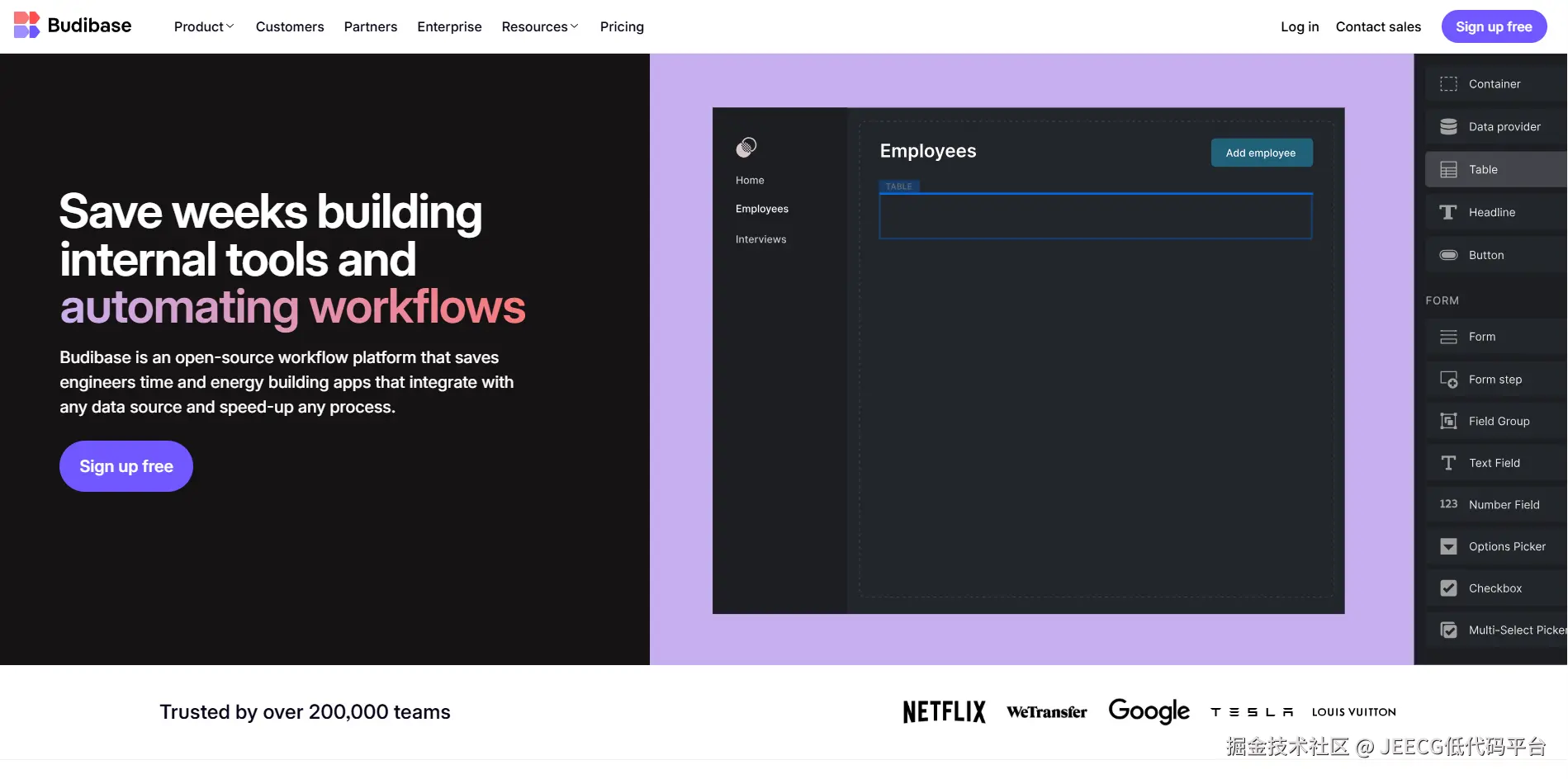1568x779 pixels.
Task: Click the Container component label
Action: pyautogui.click(x=1495, y=84)
